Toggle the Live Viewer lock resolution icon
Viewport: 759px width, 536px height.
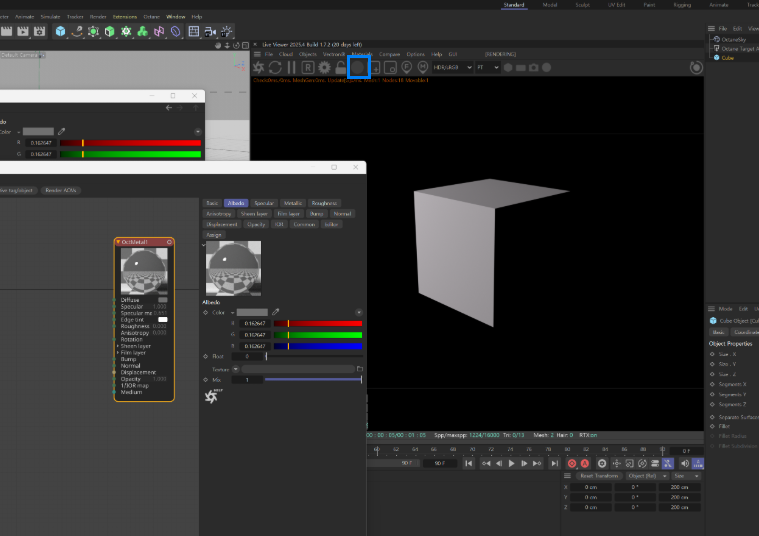click(x=341, y=67)
